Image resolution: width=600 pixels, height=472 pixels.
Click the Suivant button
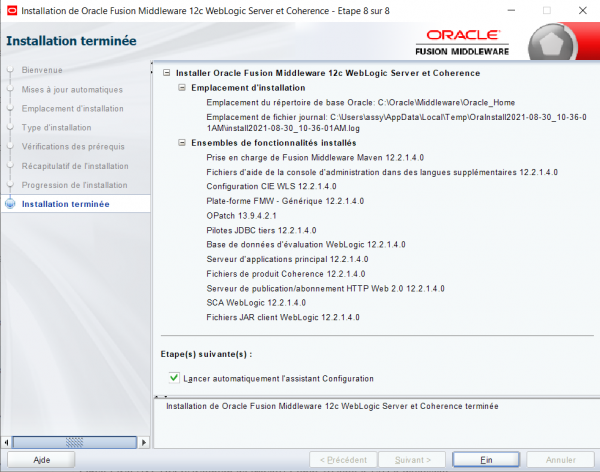[412, 460]
